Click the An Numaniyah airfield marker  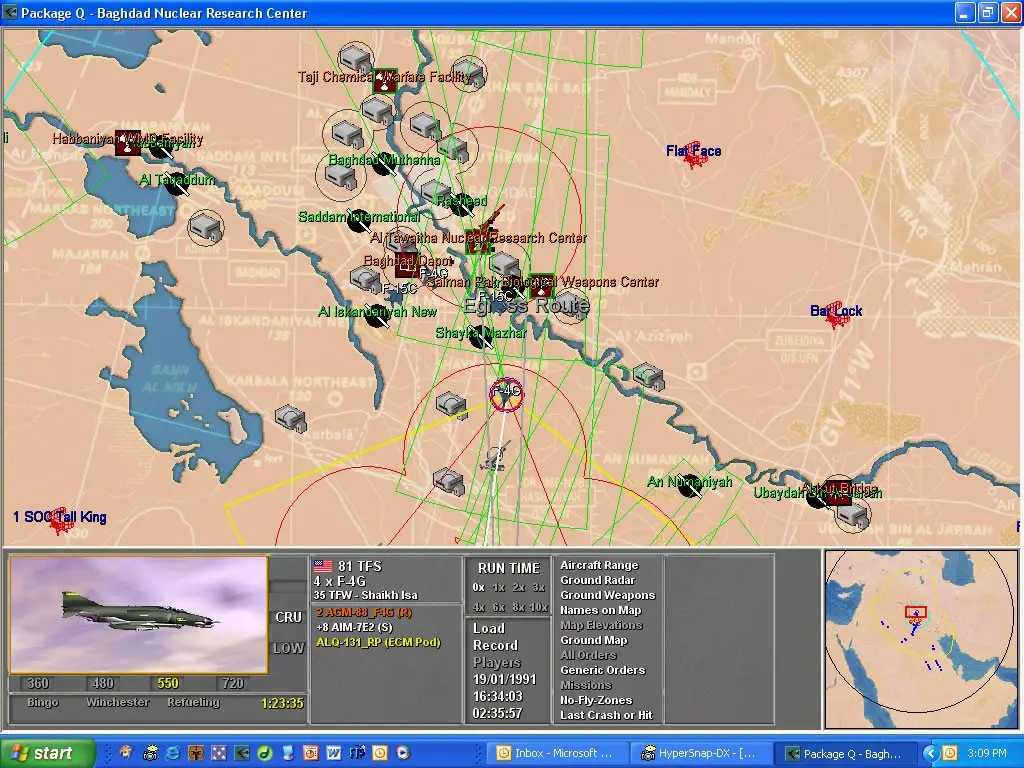pos(688,484)
